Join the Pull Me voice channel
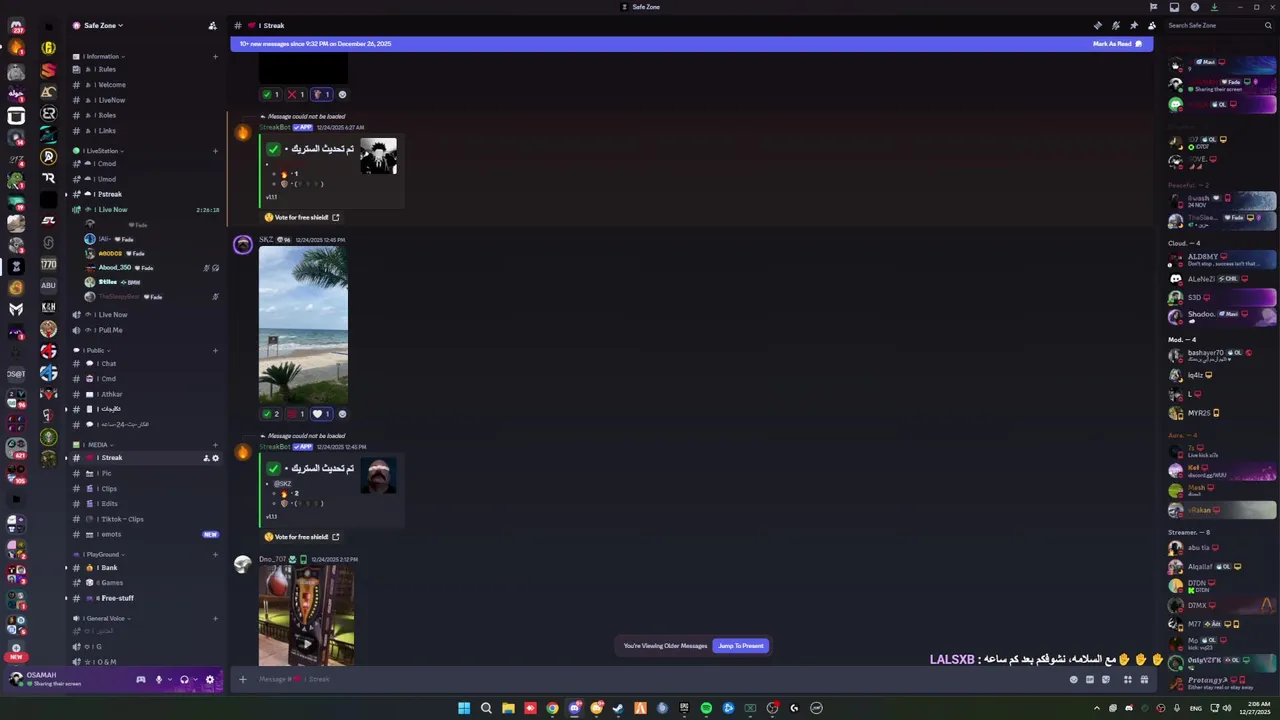Image resolution: width=1280 pixels, height=720 pixels. (x=145, y=330)
